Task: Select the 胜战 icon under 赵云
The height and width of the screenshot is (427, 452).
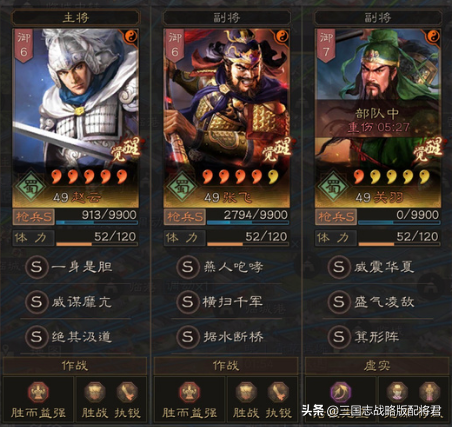Action: 95,392
